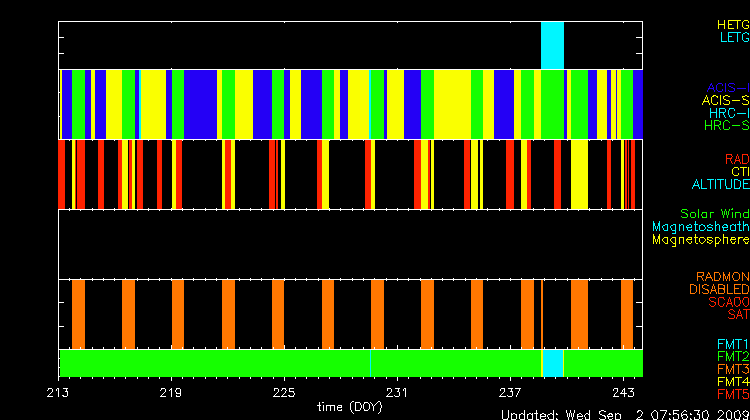The width and height of the screenshot is (750, 420).
Task: Select the DISABLED legend label
Action: [717, 289]
